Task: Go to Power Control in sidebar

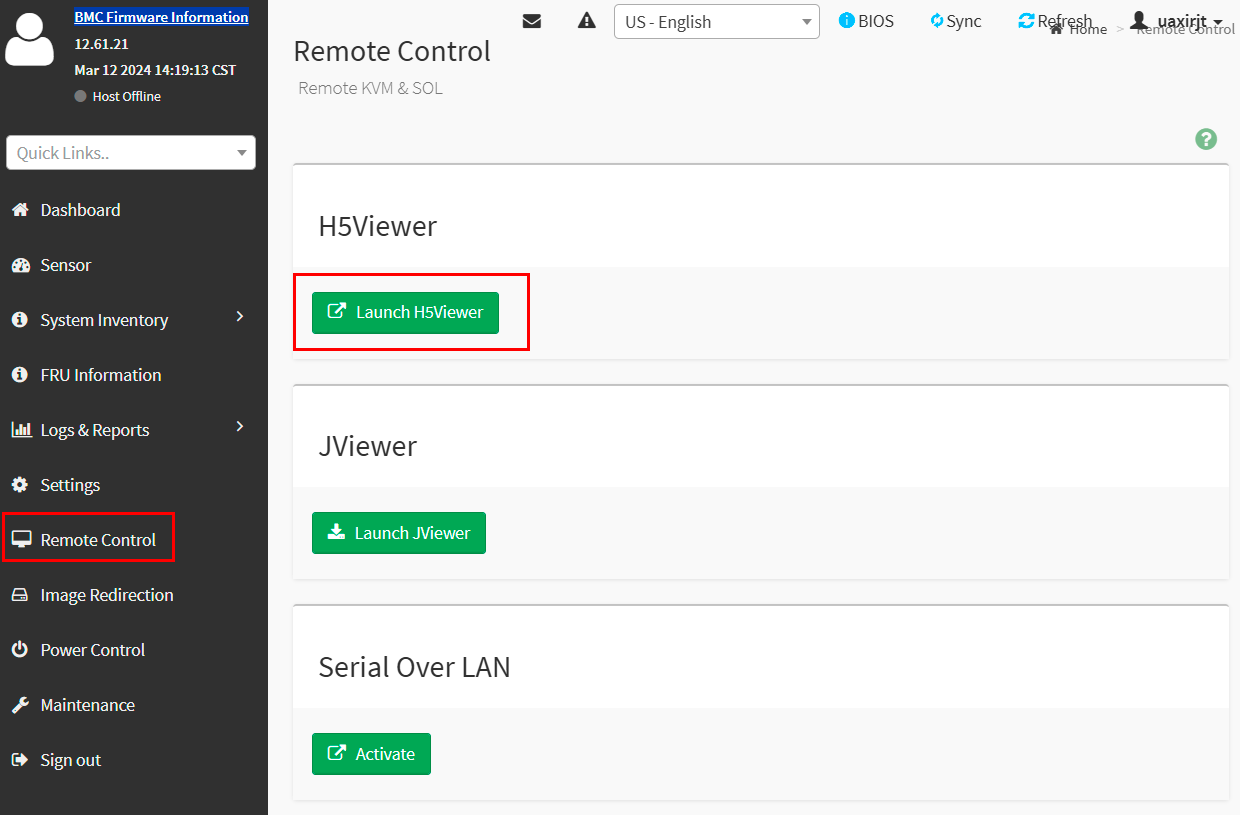Action: point(92,650)
